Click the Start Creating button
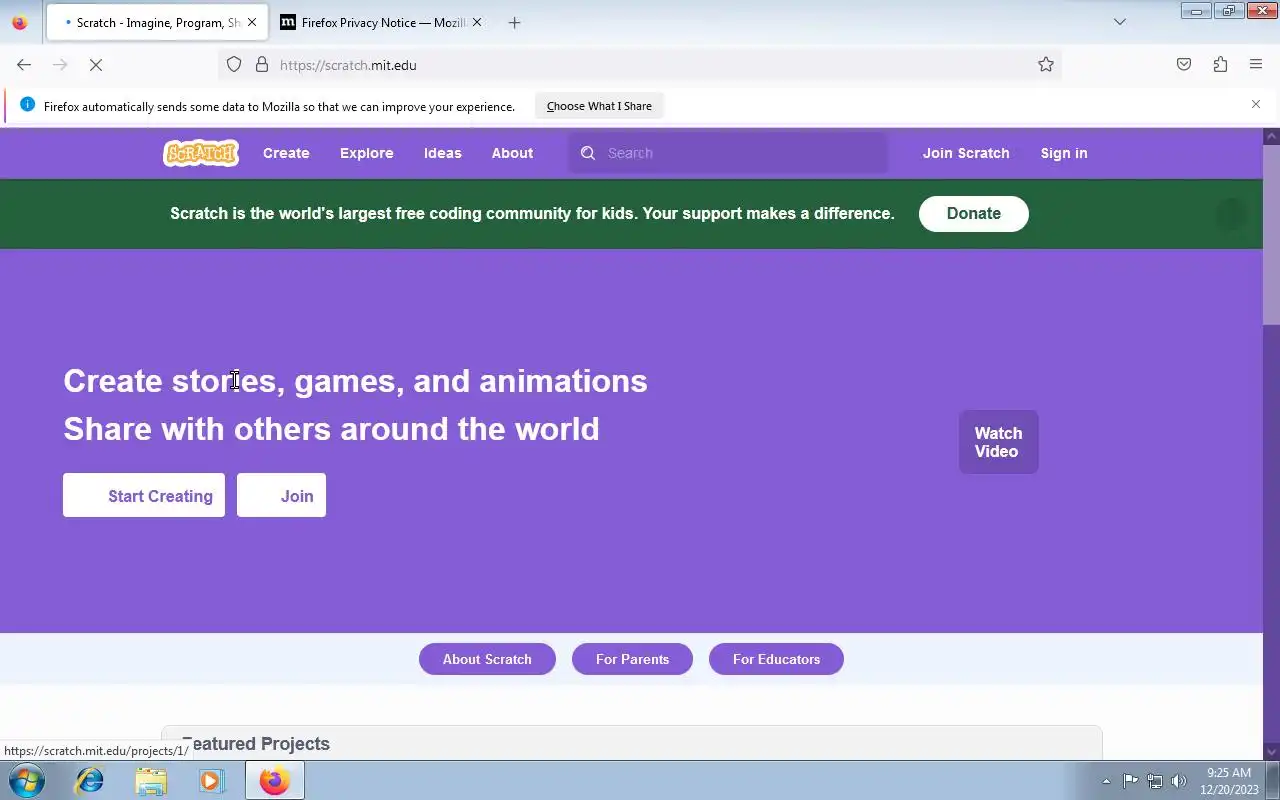 coord(144,495)
